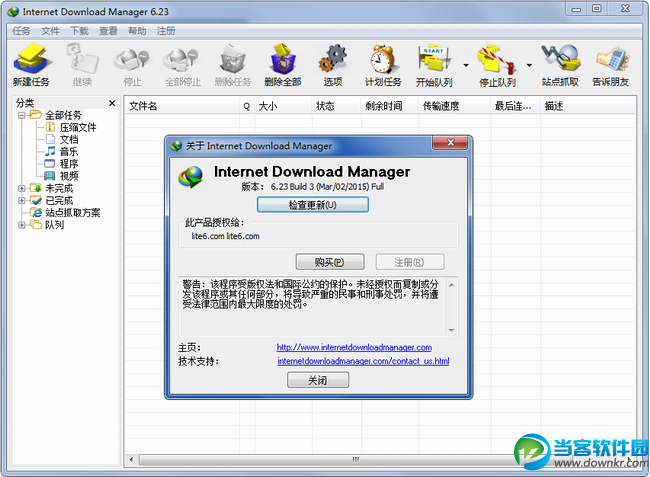Close the 分类 categories panel
650x477 pixels.
[112, 103]
